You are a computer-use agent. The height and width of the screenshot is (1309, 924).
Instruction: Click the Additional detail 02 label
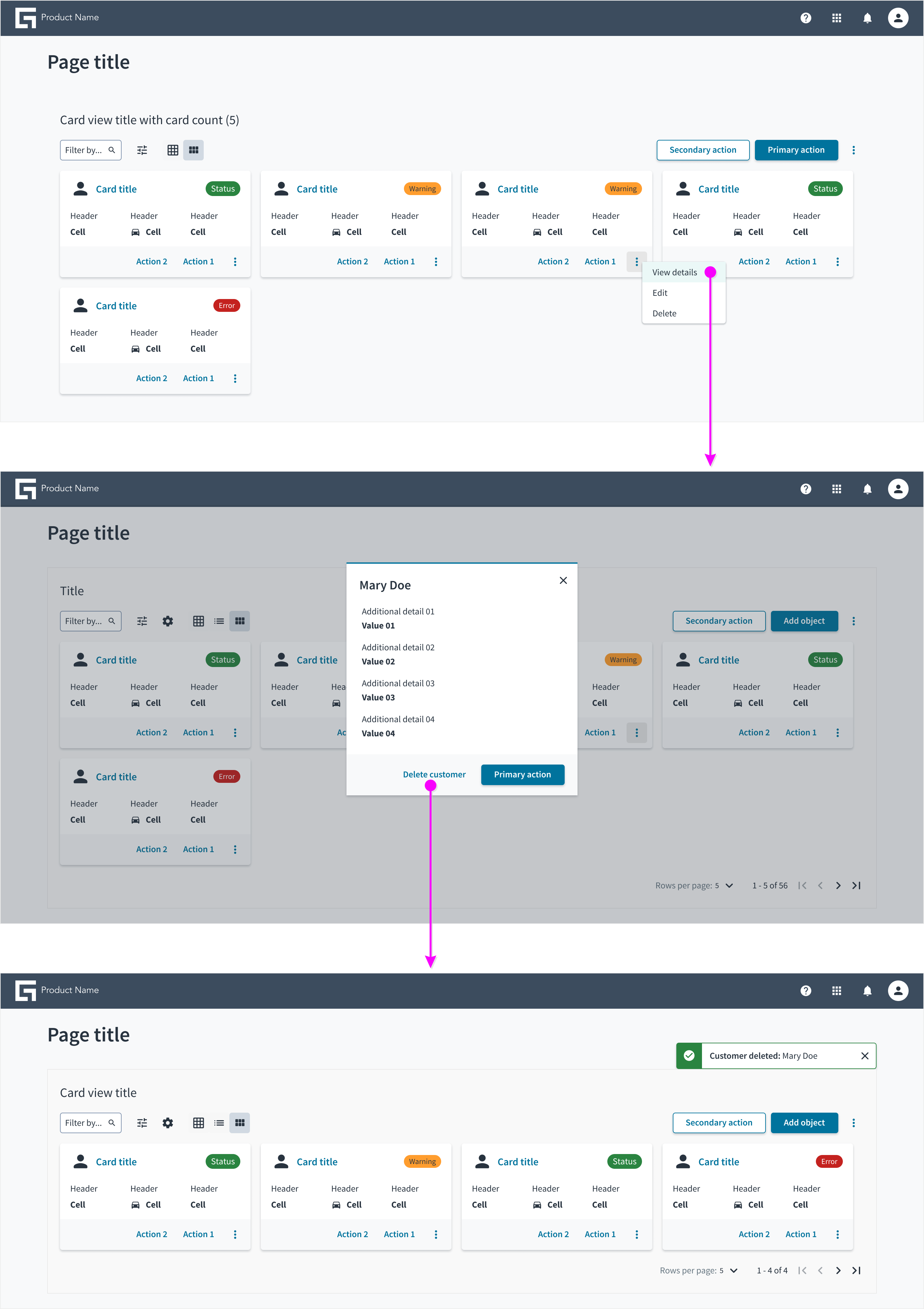(398, 647)
